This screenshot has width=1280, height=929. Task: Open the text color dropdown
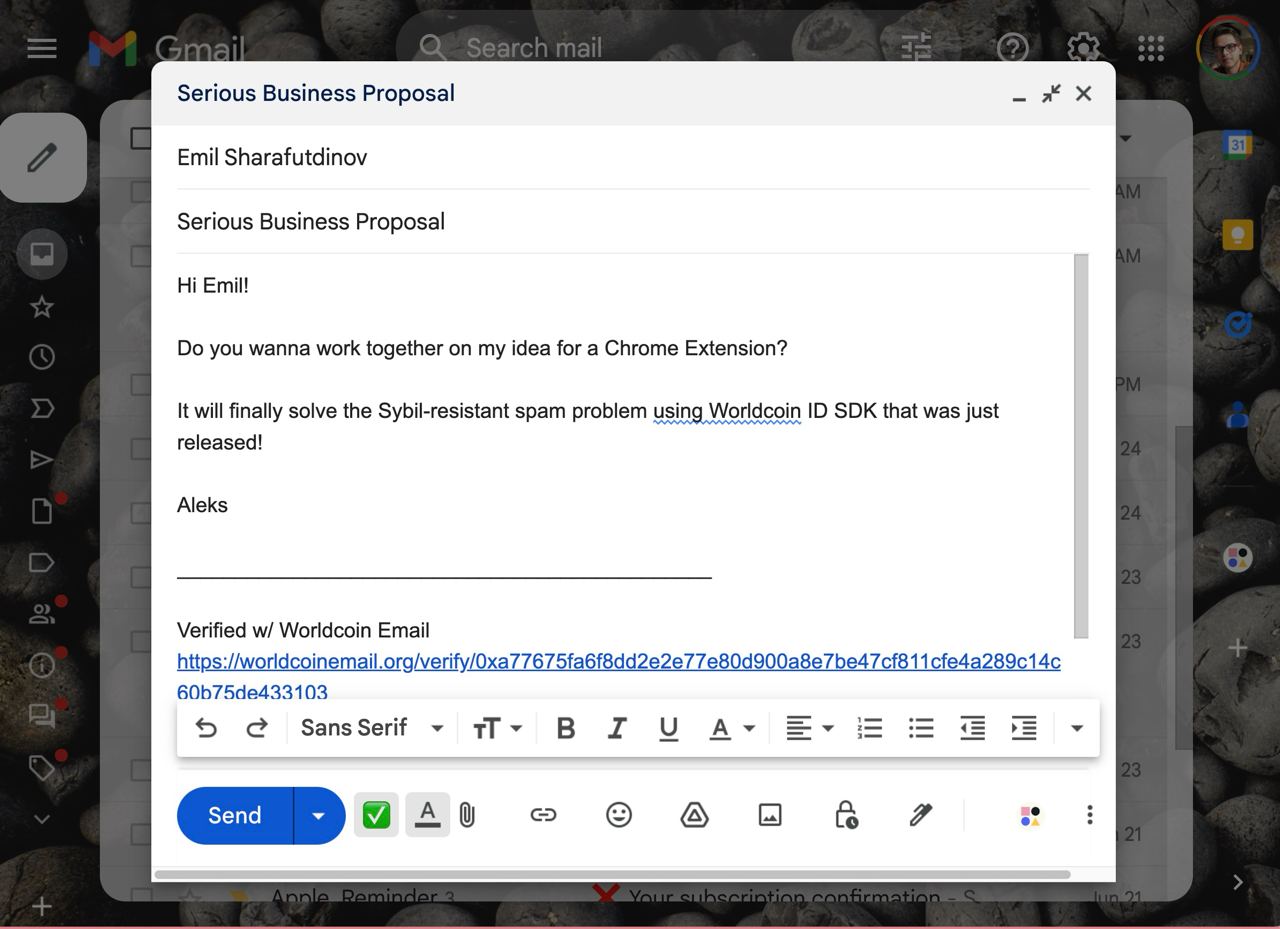tap(732, 728)
